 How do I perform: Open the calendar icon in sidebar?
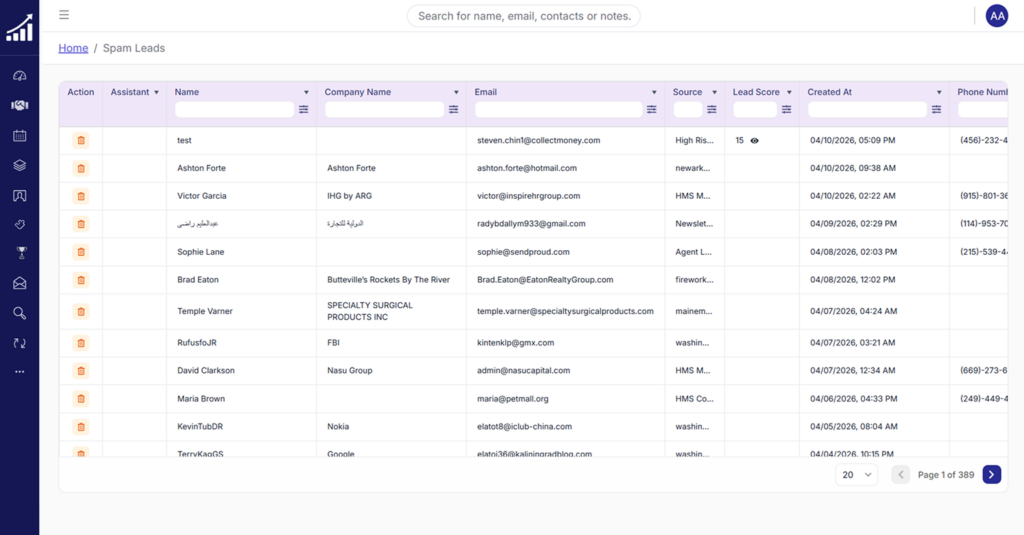(19, 135)
